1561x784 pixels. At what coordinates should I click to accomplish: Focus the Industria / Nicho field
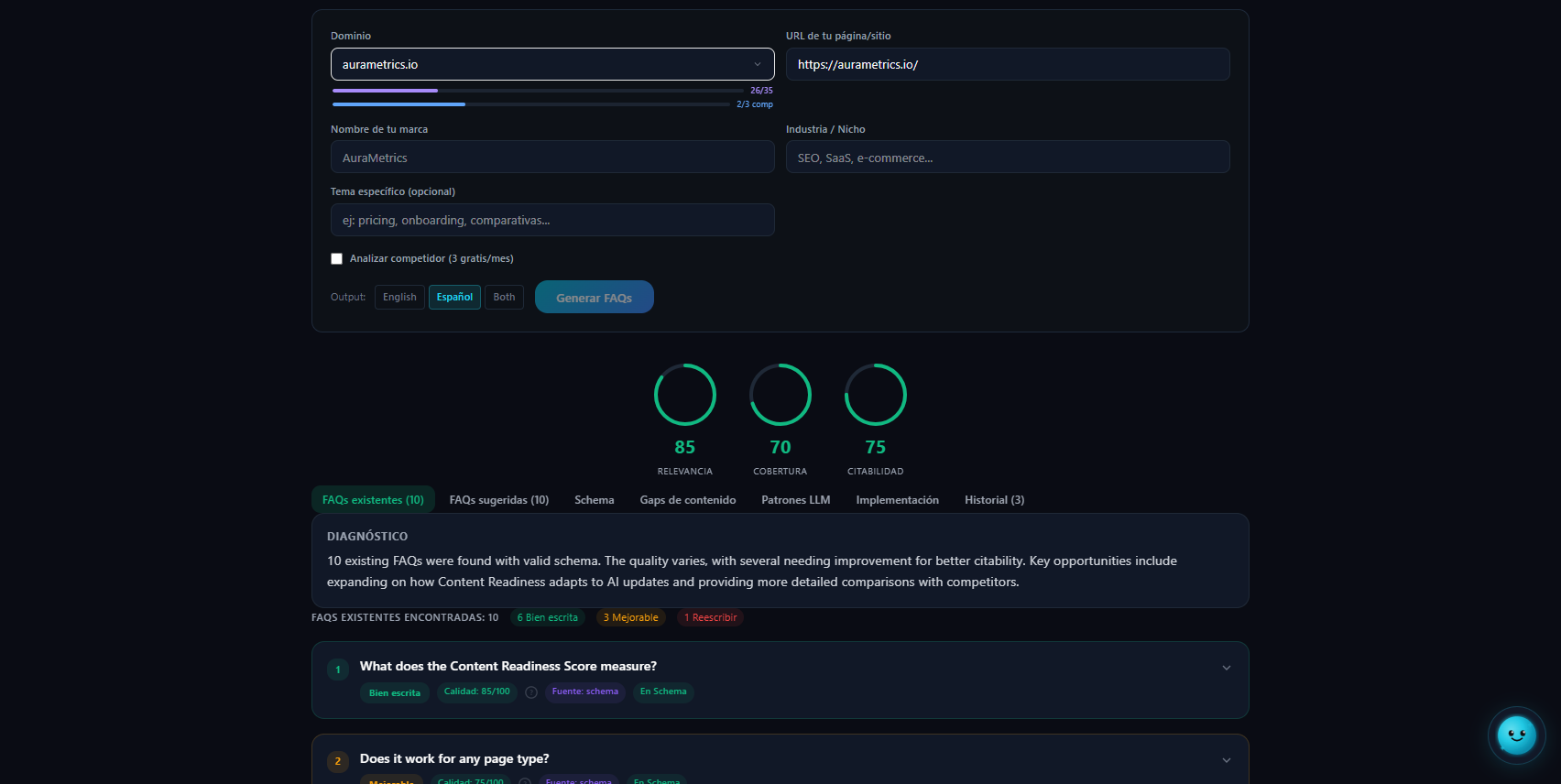tap(1008, 158)
